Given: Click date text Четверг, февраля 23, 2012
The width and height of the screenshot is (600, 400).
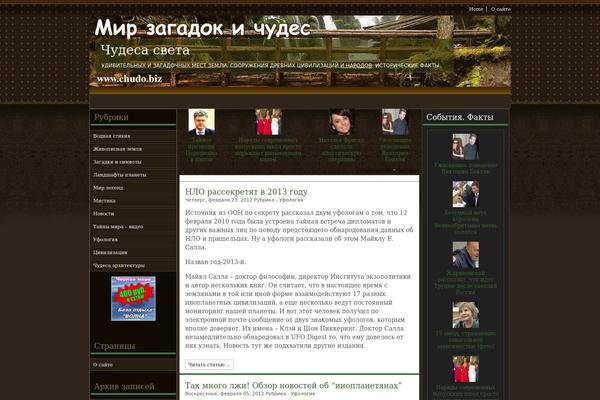Looking at the screenshot, I should click(218, 200).
